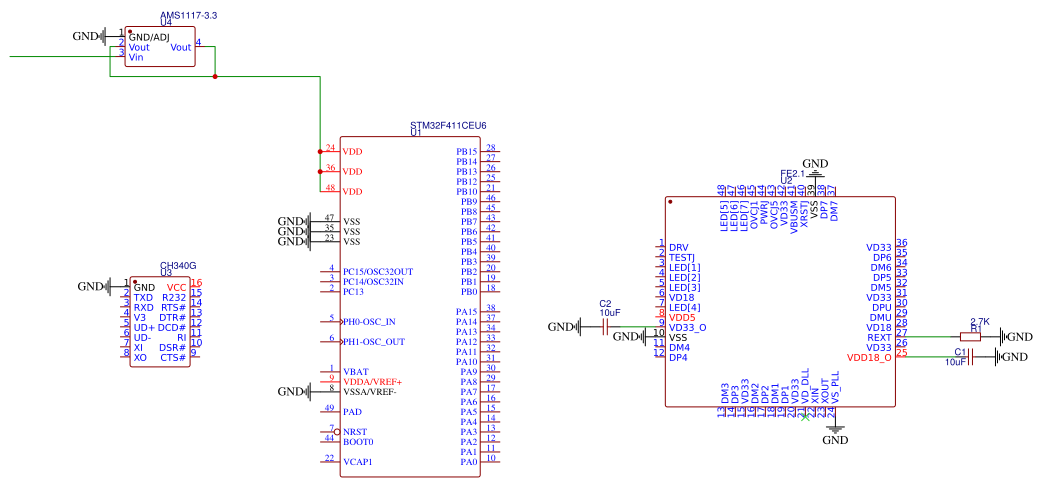Select the PA15 pin label
The height and width of the screenshot is (487, 1043).
coord(466,312)
